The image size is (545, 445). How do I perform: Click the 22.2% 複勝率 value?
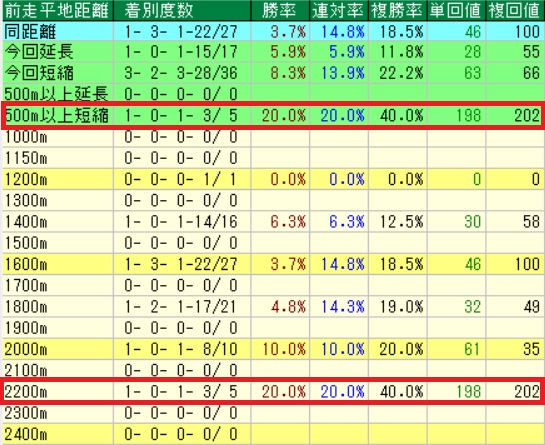(x=401, y=73)
